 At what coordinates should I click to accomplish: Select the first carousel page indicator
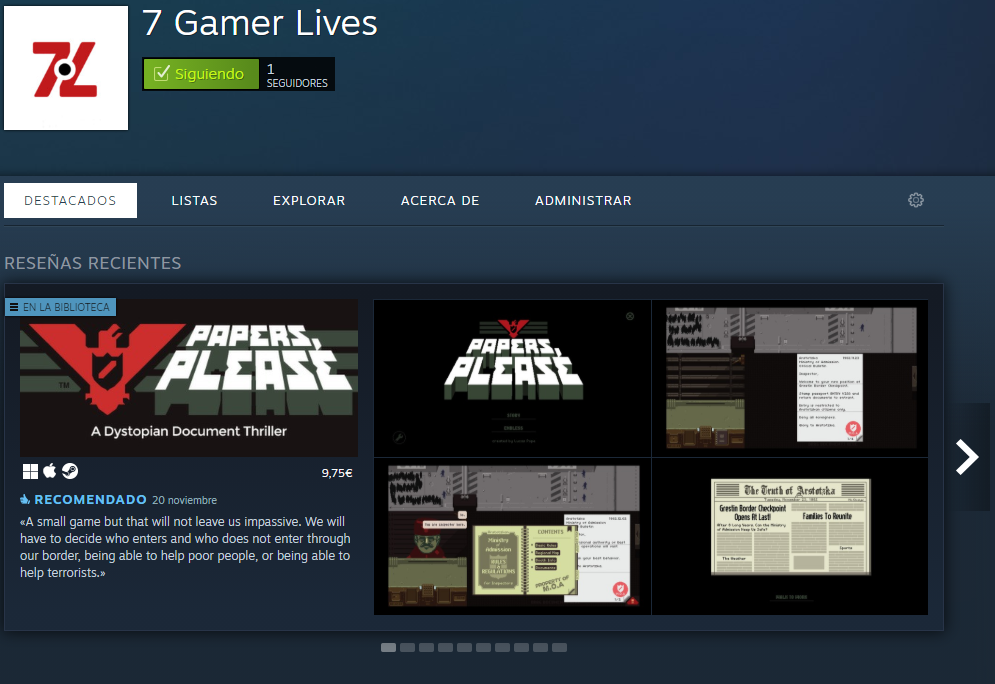(388, 647)
